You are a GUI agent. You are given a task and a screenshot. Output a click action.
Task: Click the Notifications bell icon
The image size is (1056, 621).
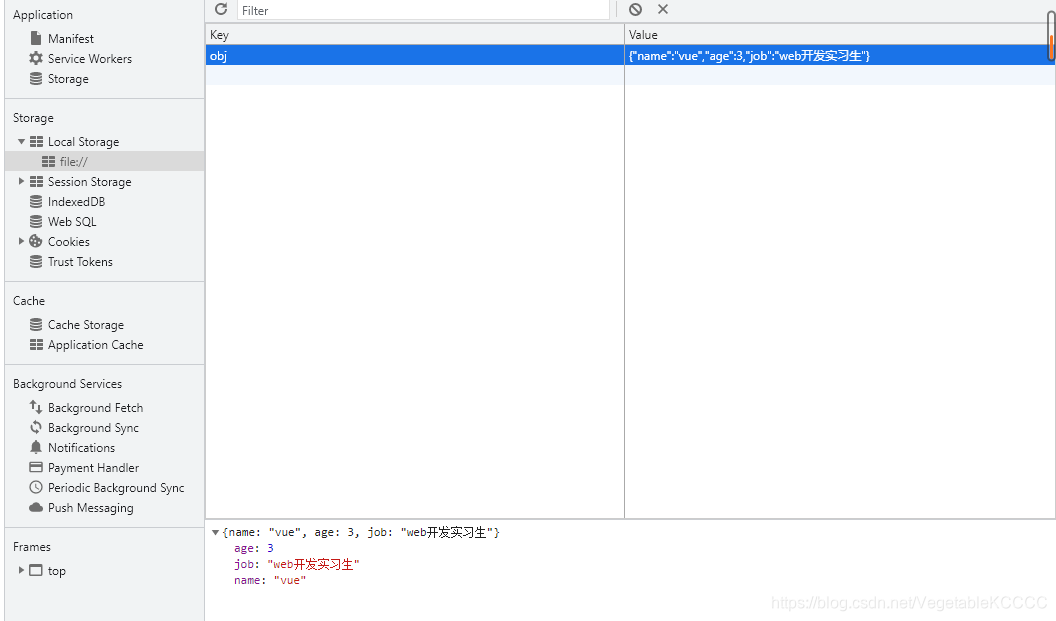click(x=36, y=447)
